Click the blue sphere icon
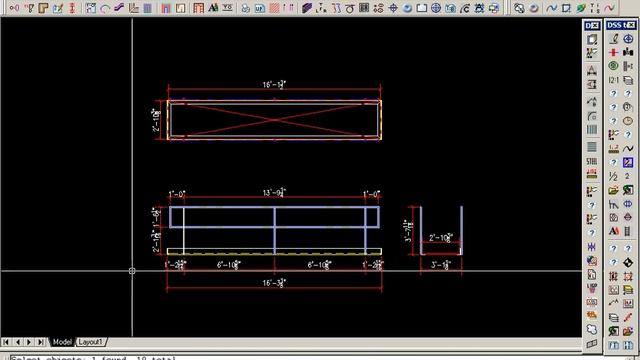Viewport: 640px width, 360px height. (x=407, y=8)
